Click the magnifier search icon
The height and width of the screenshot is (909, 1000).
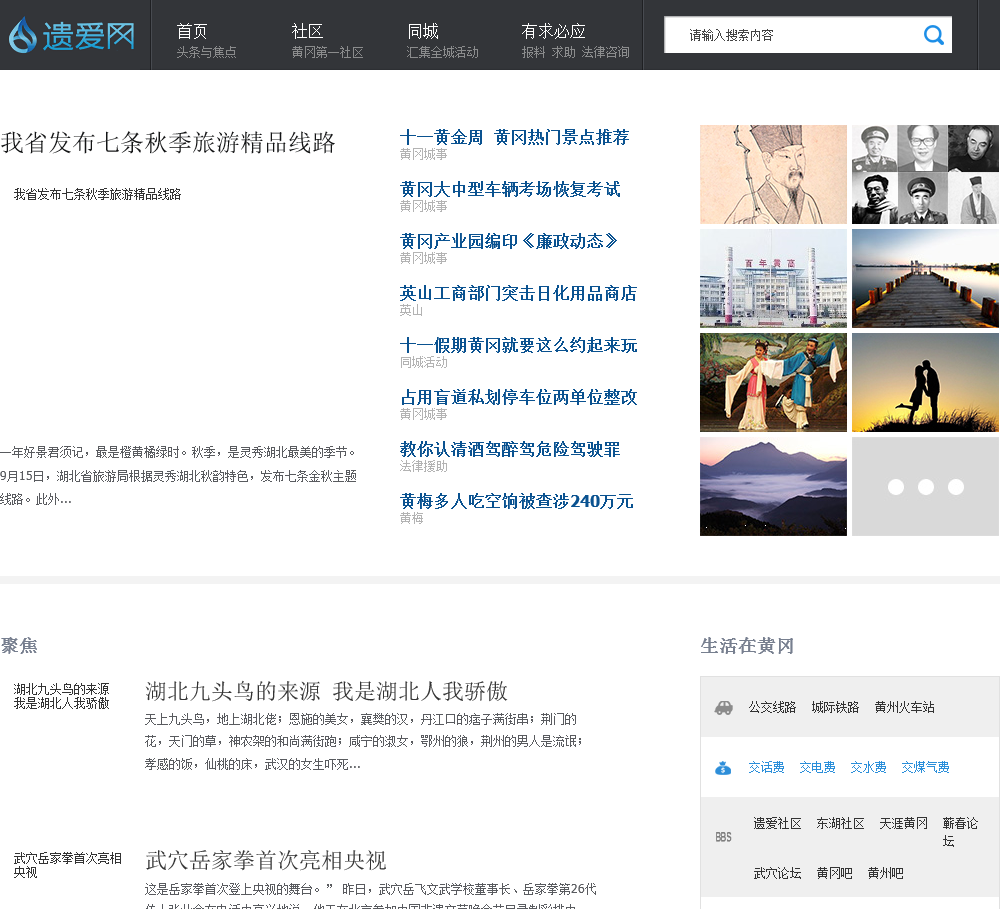tap(933, 35)
